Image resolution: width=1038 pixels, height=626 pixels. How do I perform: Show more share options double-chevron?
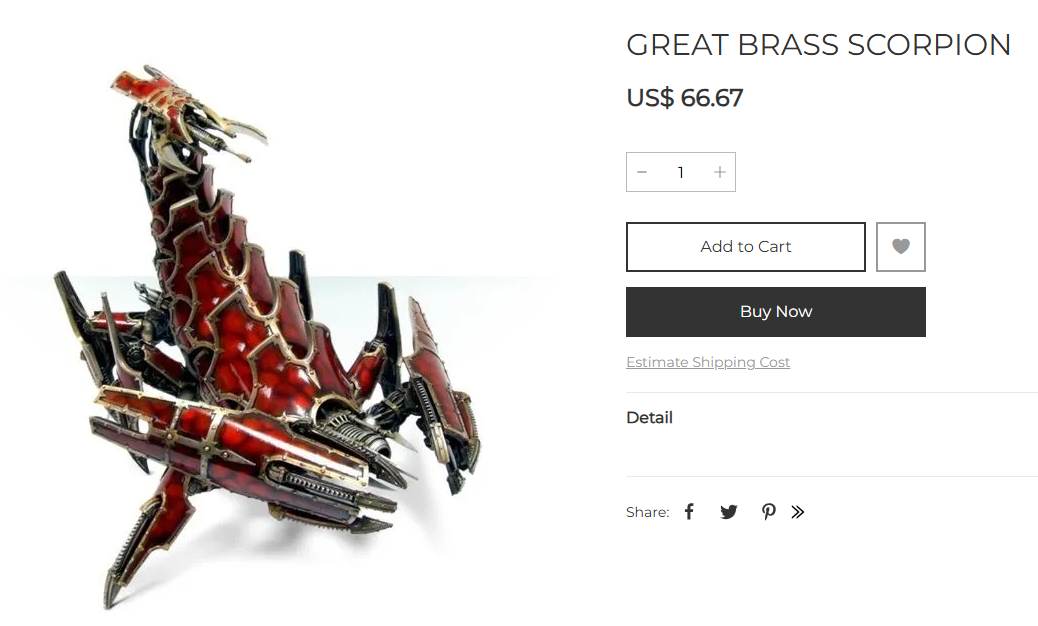click(x=798, y=512)
